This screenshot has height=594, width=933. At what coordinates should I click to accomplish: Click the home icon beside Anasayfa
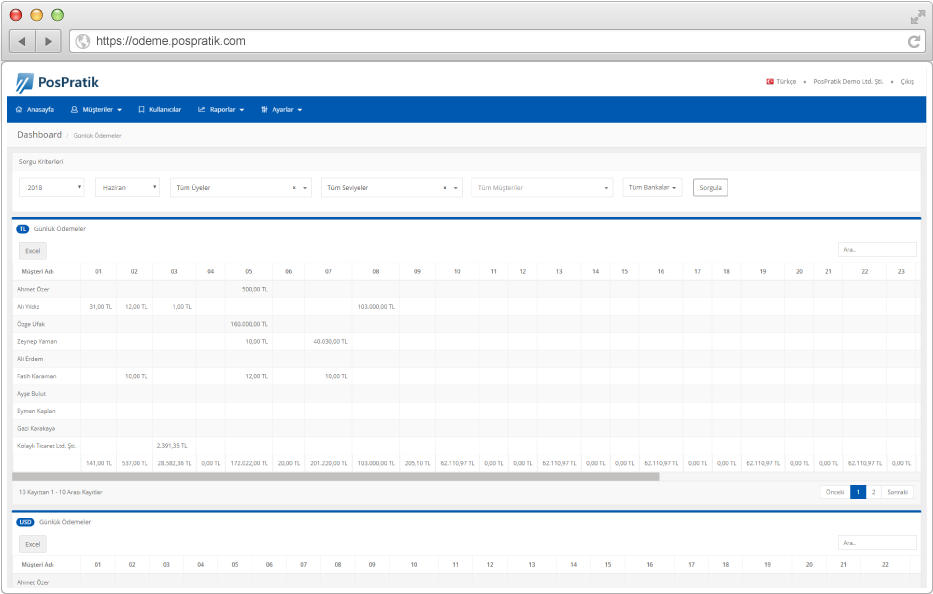[x=19, y=110]
